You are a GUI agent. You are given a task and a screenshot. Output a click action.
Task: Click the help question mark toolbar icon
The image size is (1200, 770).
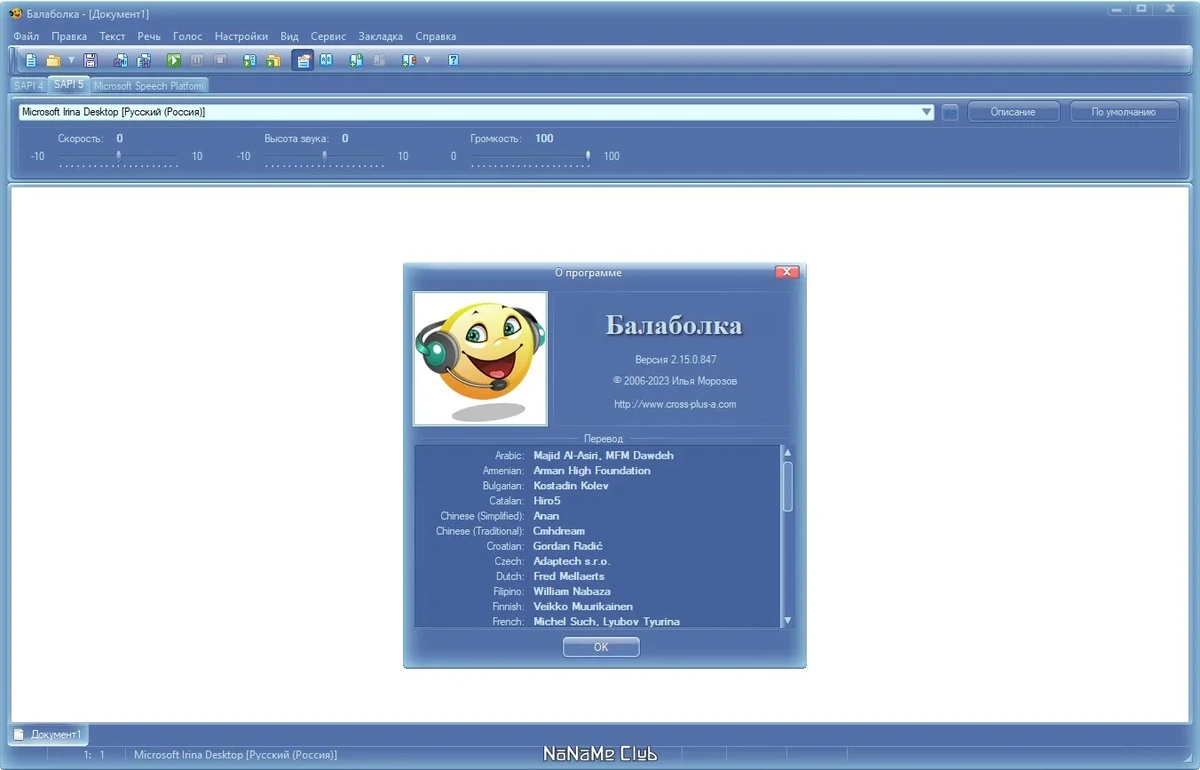pyautogui.click(x=453, y=60)
